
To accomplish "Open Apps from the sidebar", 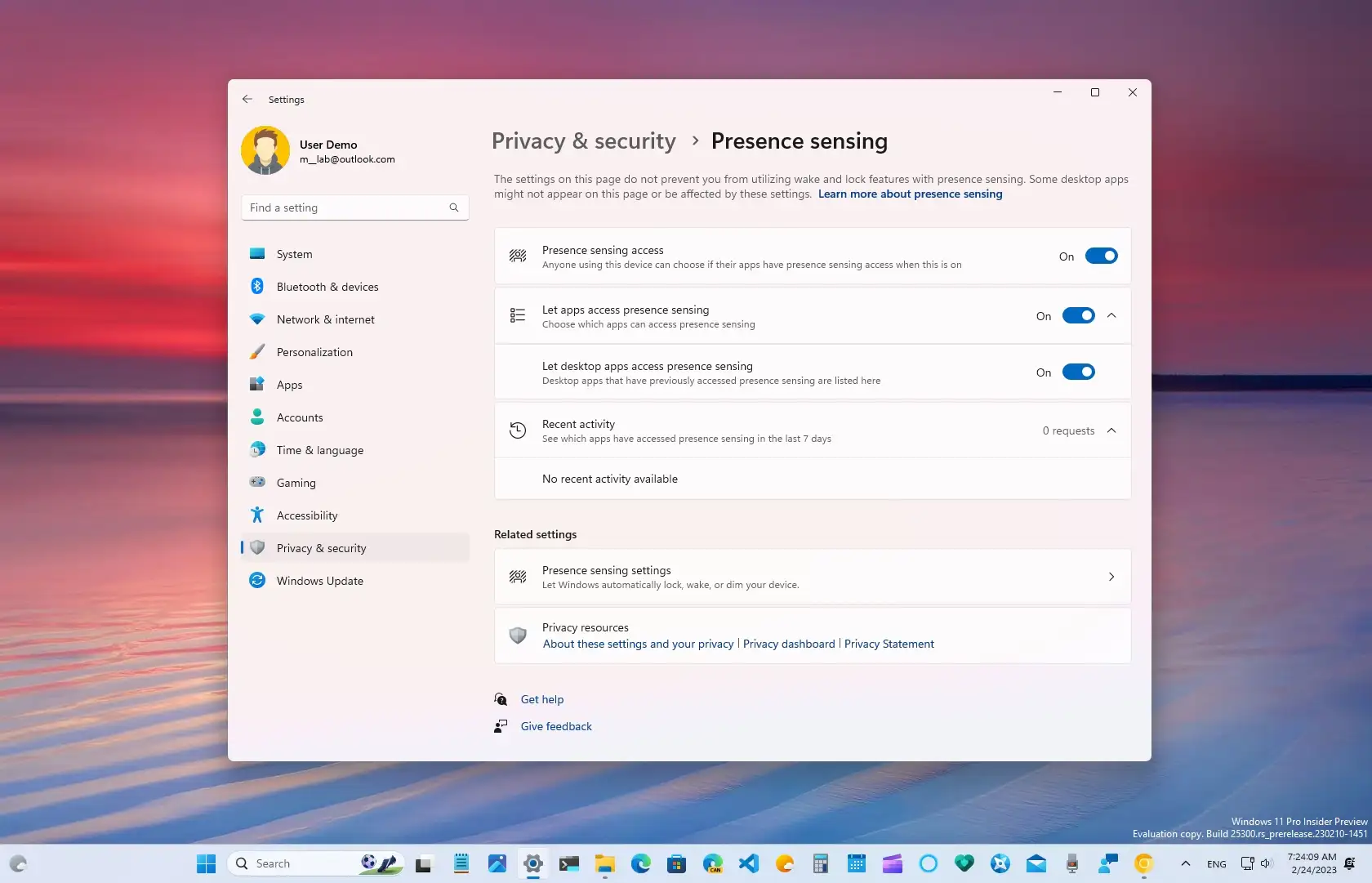I will click(x=355, y=385).
